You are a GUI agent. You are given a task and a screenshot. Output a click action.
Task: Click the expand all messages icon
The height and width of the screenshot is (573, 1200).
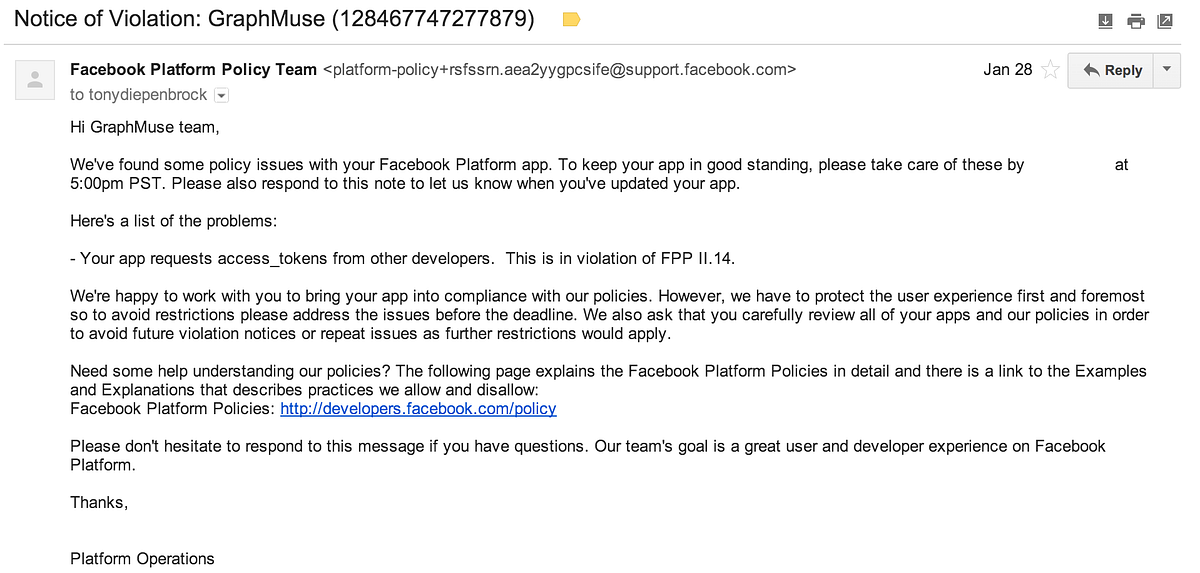pos(1105,20)
